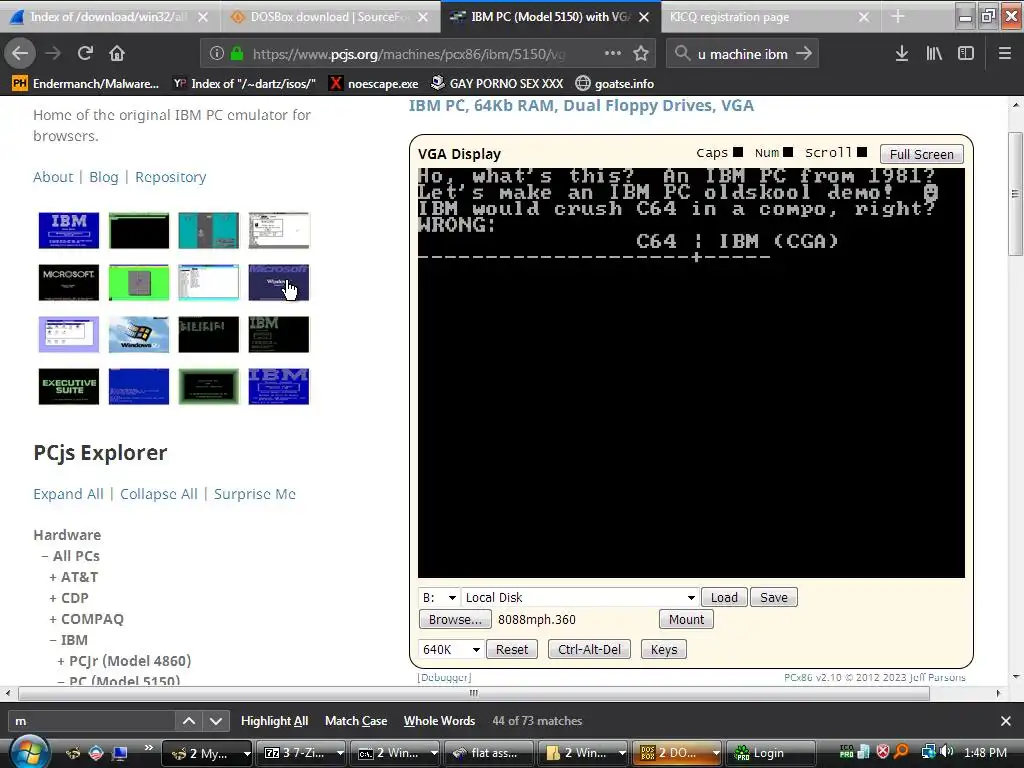Click the Browse... button
1024x768 pixels.
pyautogui.click(x=455, y=620)
